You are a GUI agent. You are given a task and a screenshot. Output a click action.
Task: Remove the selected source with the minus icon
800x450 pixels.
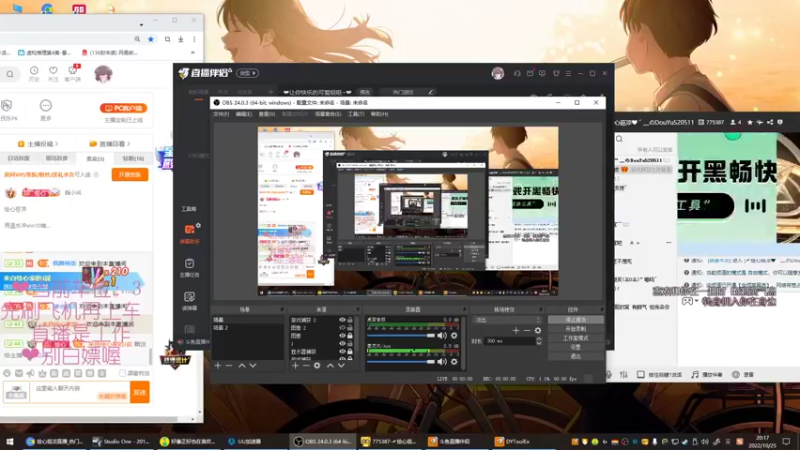tap(306, 366)
